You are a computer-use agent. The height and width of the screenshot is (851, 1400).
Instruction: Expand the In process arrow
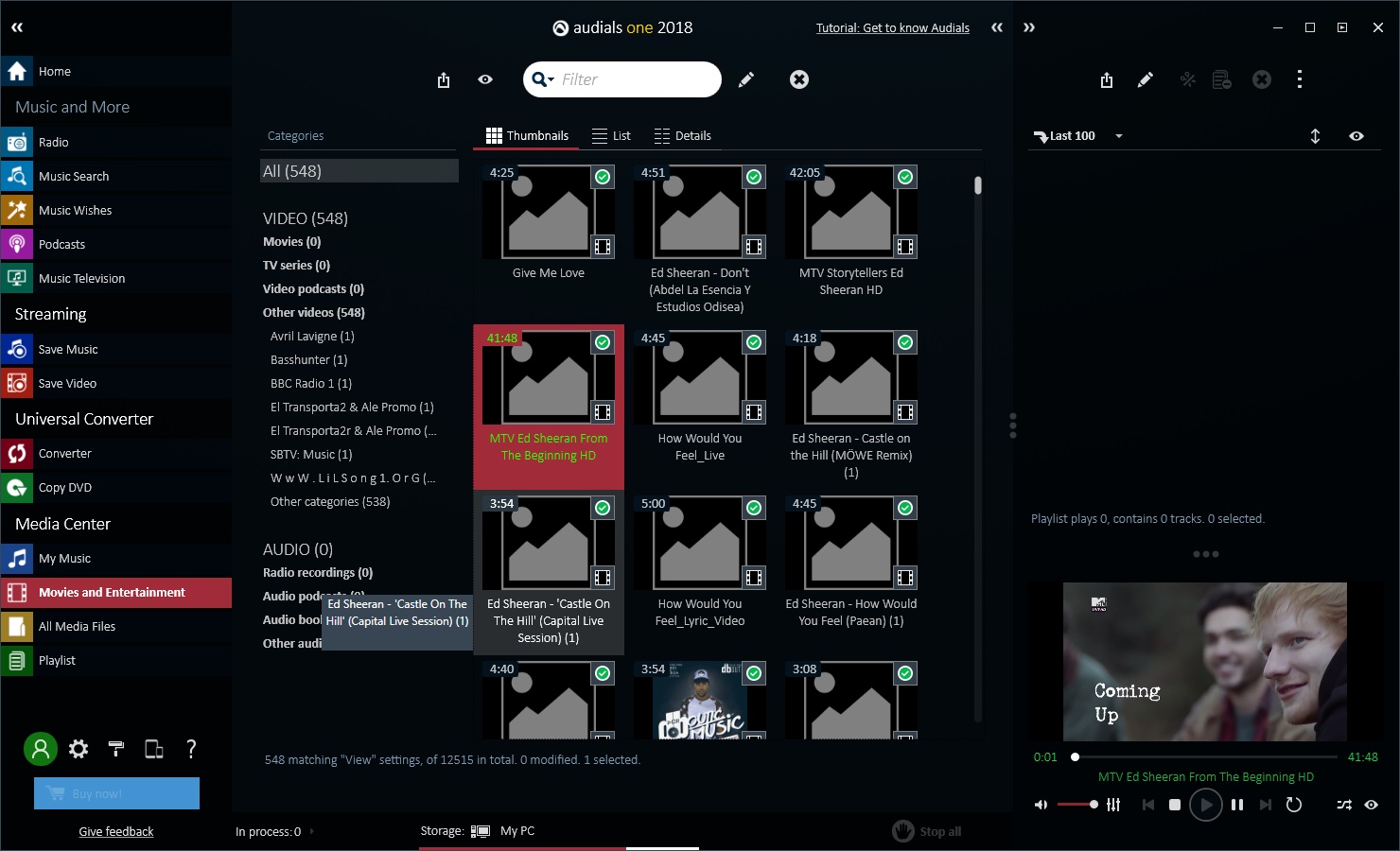(312, 832)
